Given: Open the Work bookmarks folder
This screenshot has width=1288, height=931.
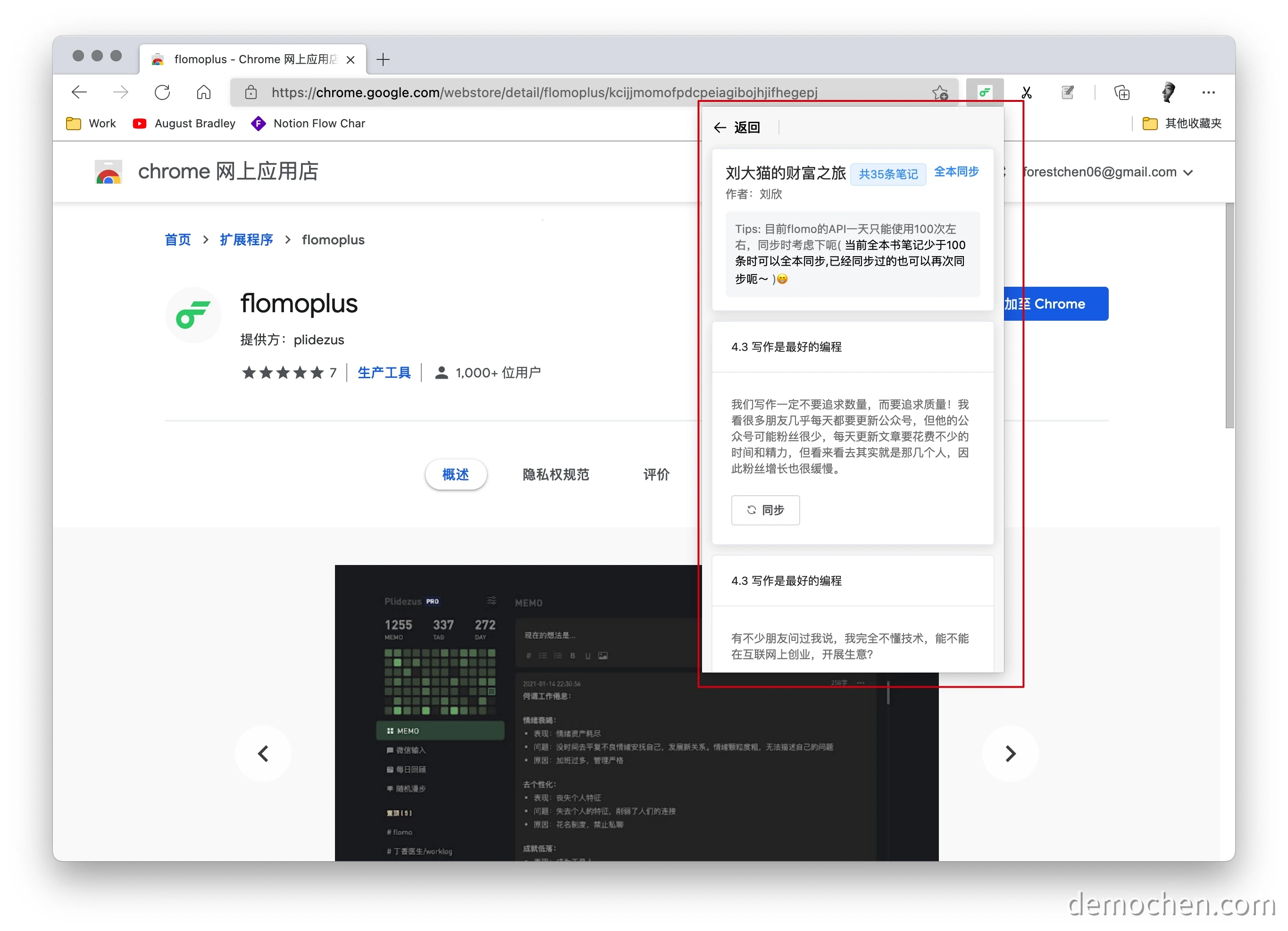Looking at the screenshot, I should (91, 123).
